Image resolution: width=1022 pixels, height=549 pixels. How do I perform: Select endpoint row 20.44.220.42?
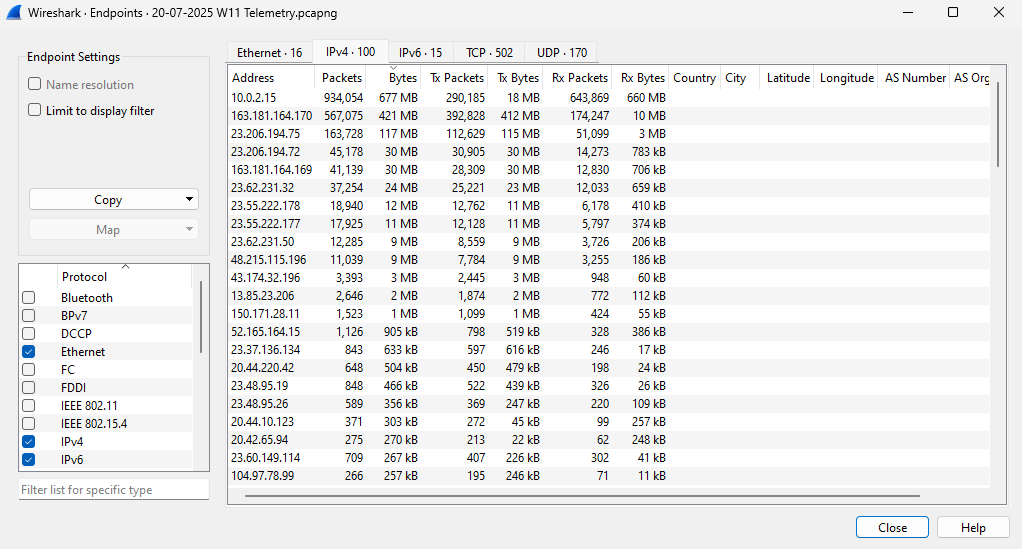tap(608, 368)
